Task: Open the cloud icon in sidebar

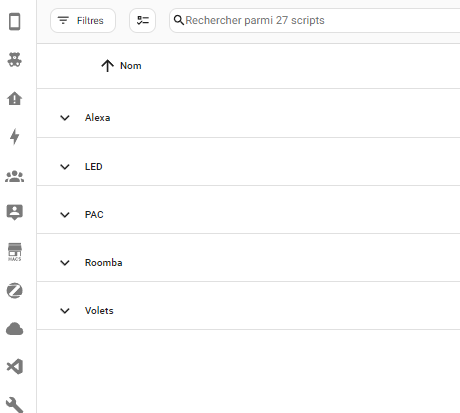Action: (15, 329)
